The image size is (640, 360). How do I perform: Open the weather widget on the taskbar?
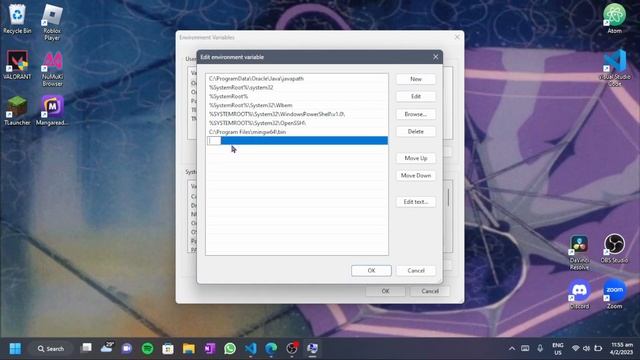107,348
